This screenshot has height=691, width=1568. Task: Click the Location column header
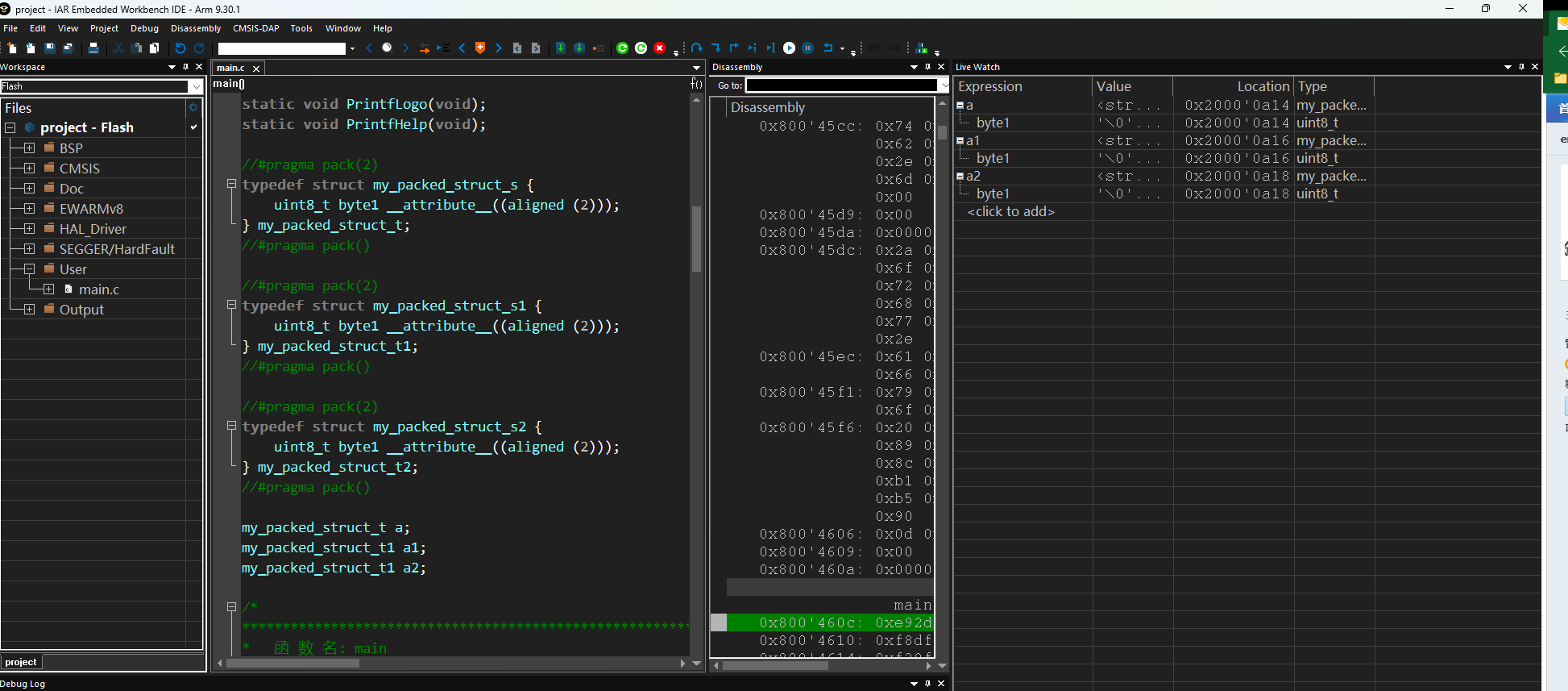[1233, 86]
